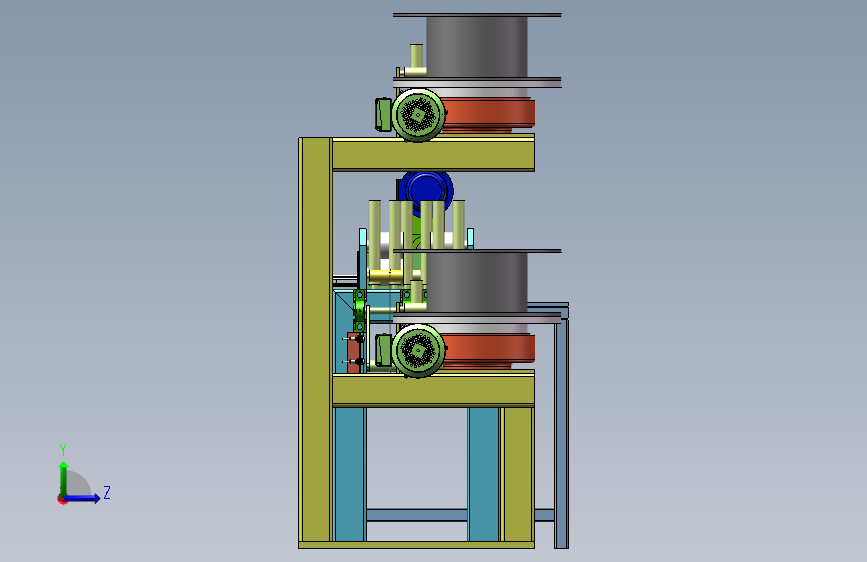Click the blue Z axis arrow of triad
This screenshot has width=867, height=562.
click(83, 498)
